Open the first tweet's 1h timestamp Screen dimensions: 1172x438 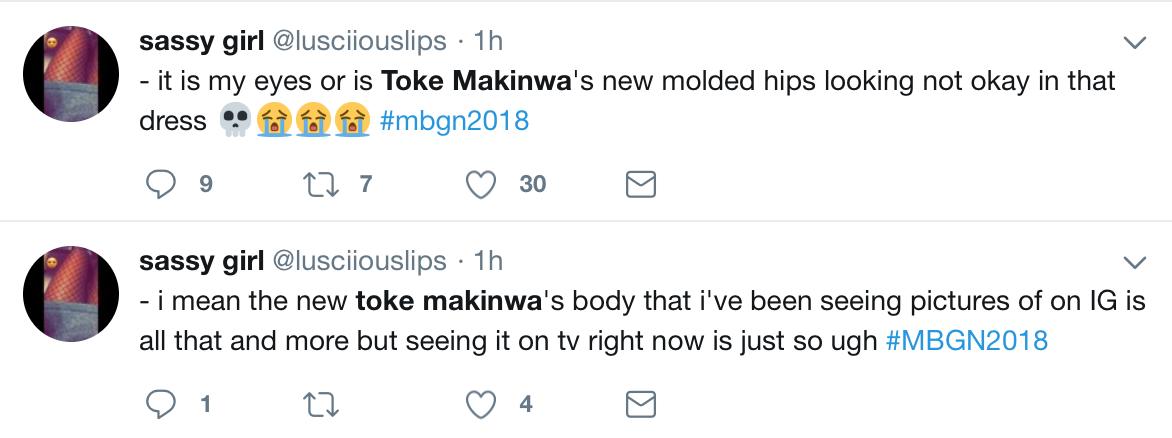click(x=488, y=41)
